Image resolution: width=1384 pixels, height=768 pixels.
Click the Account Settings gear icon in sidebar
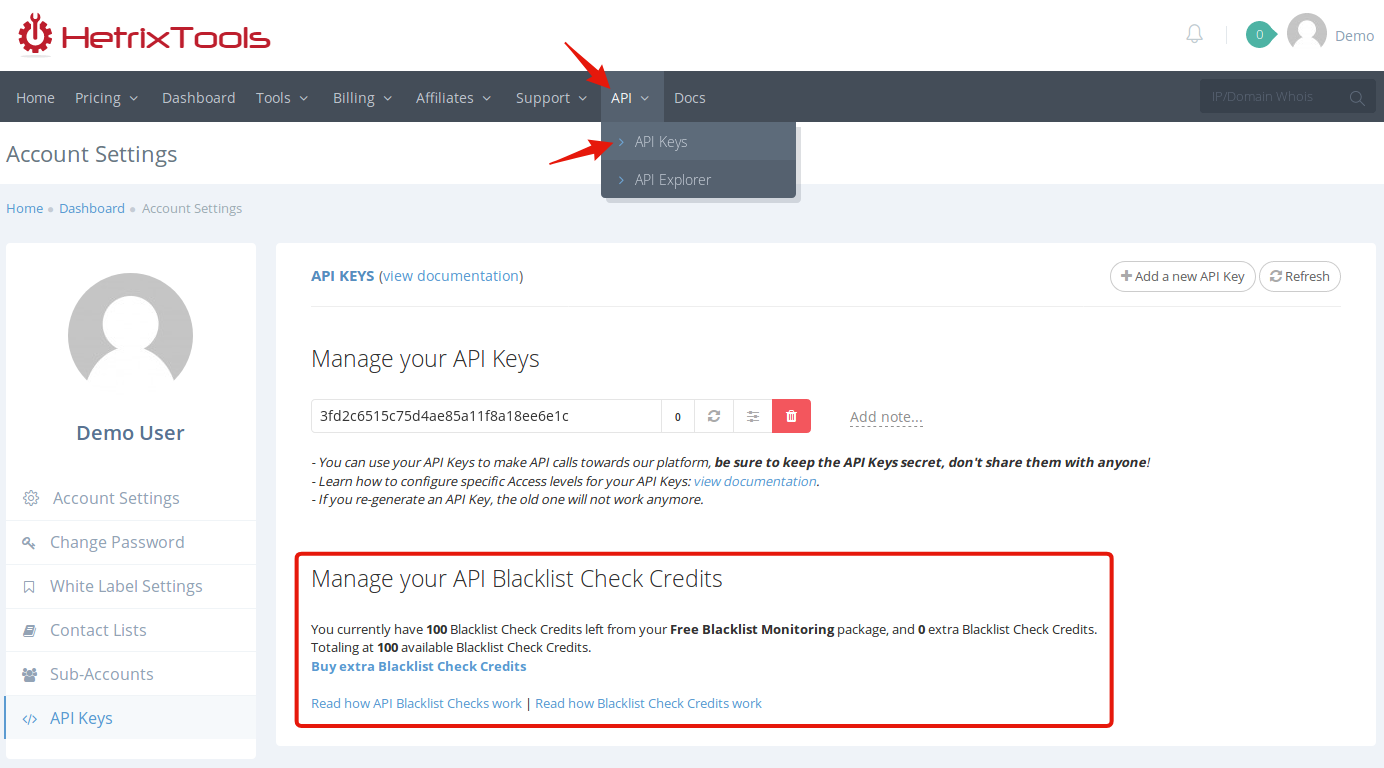click(31, 498)
